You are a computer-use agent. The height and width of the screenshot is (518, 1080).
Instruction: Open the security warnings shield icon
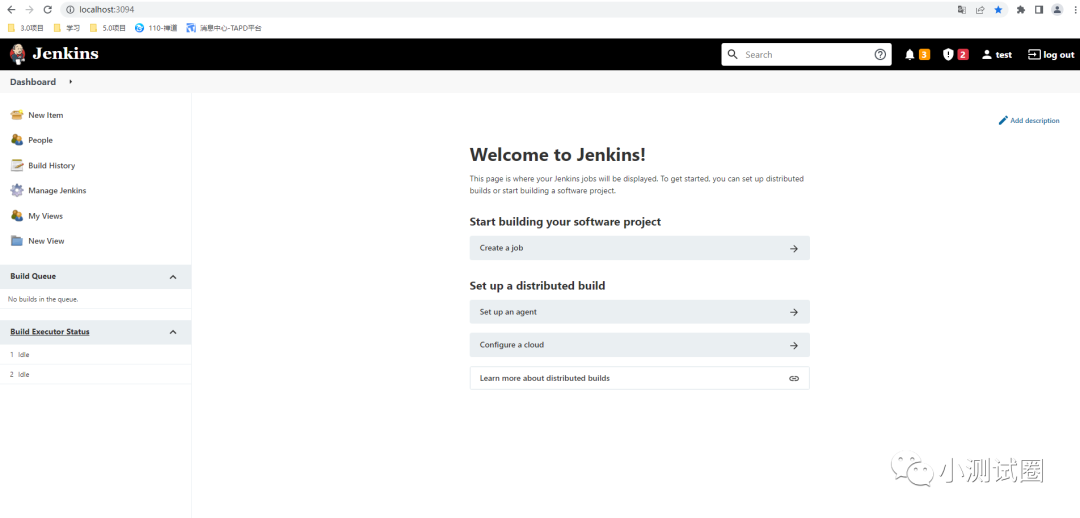click(x=948, y=54)
